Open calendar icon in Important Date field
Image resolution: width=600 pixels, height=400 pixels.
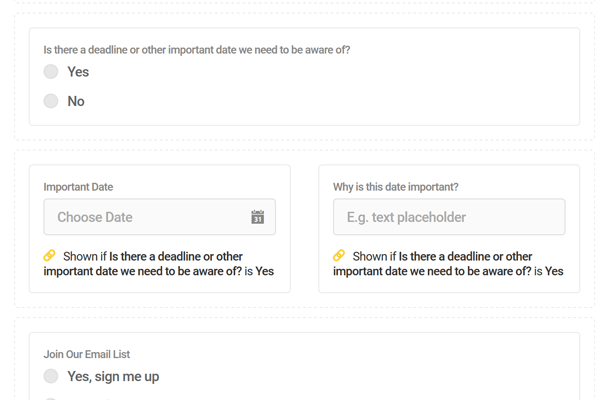[x=258, y=217]
